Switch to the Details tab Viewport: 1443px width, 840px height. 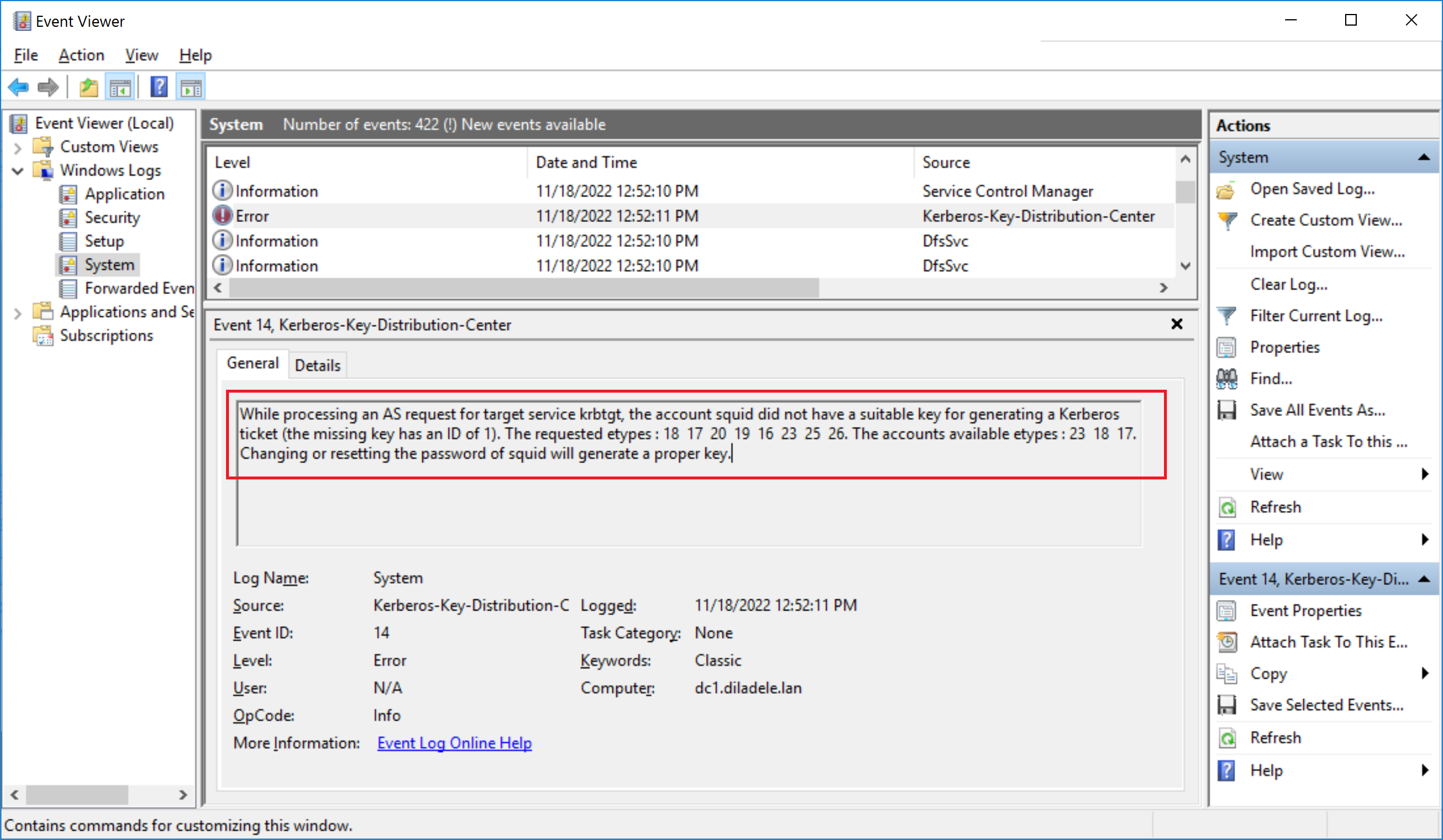tap(317, 365)
